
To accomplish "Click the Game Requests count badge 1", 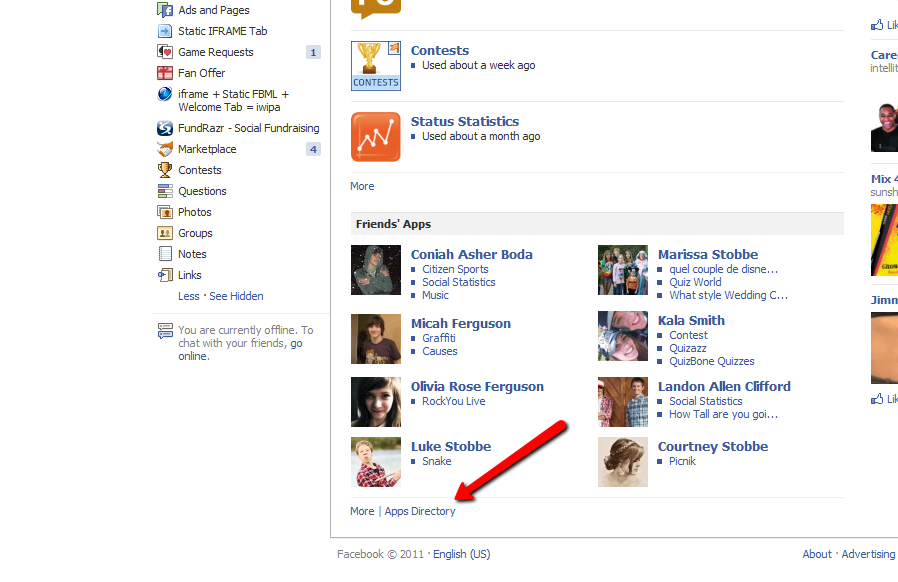I will (x=313, y=53).
